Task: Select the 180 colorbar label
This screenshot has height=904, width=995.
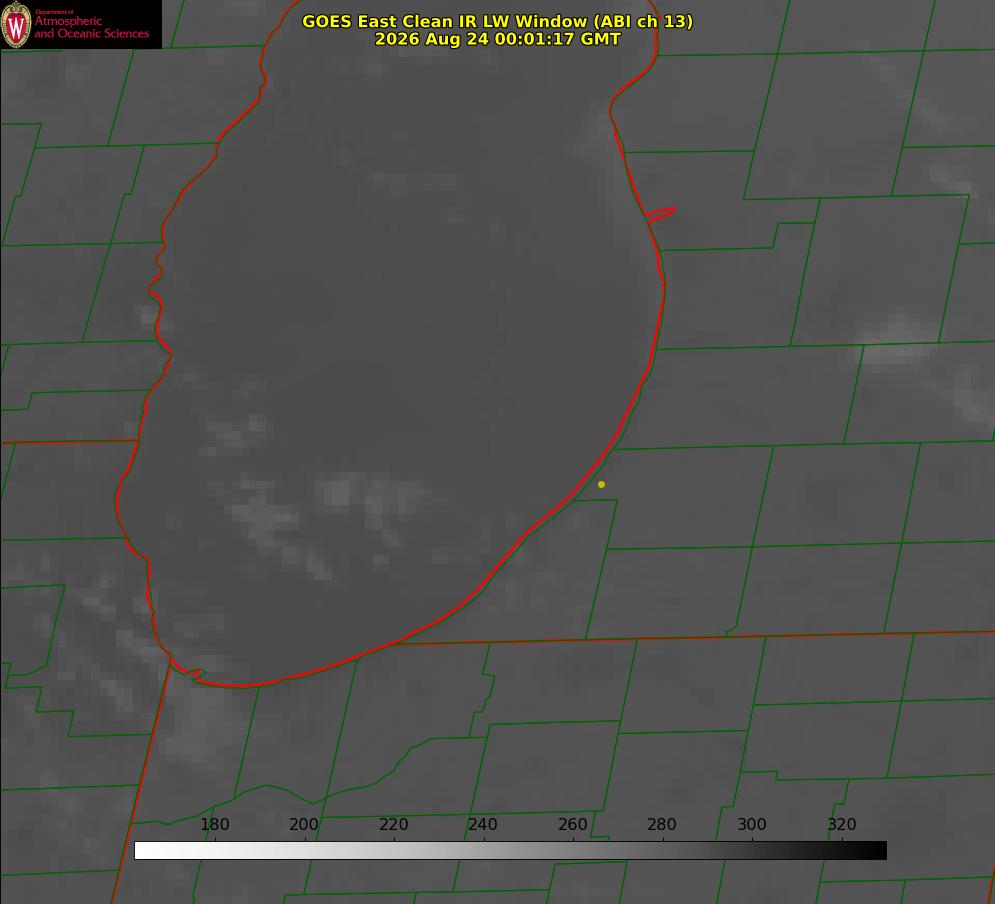Action: point(214,824)
